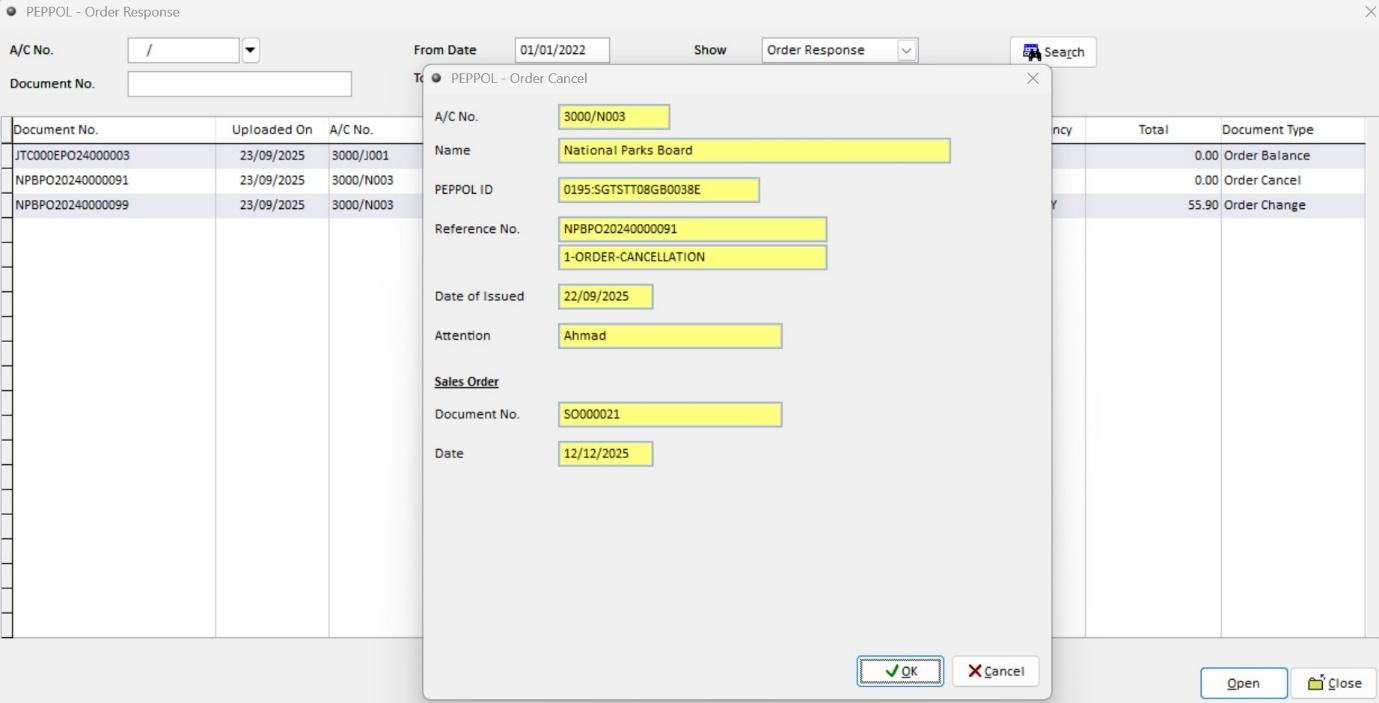Click the Close button with folder icon
Viewport: 1379px width, 703px height.
[1334, 683]
